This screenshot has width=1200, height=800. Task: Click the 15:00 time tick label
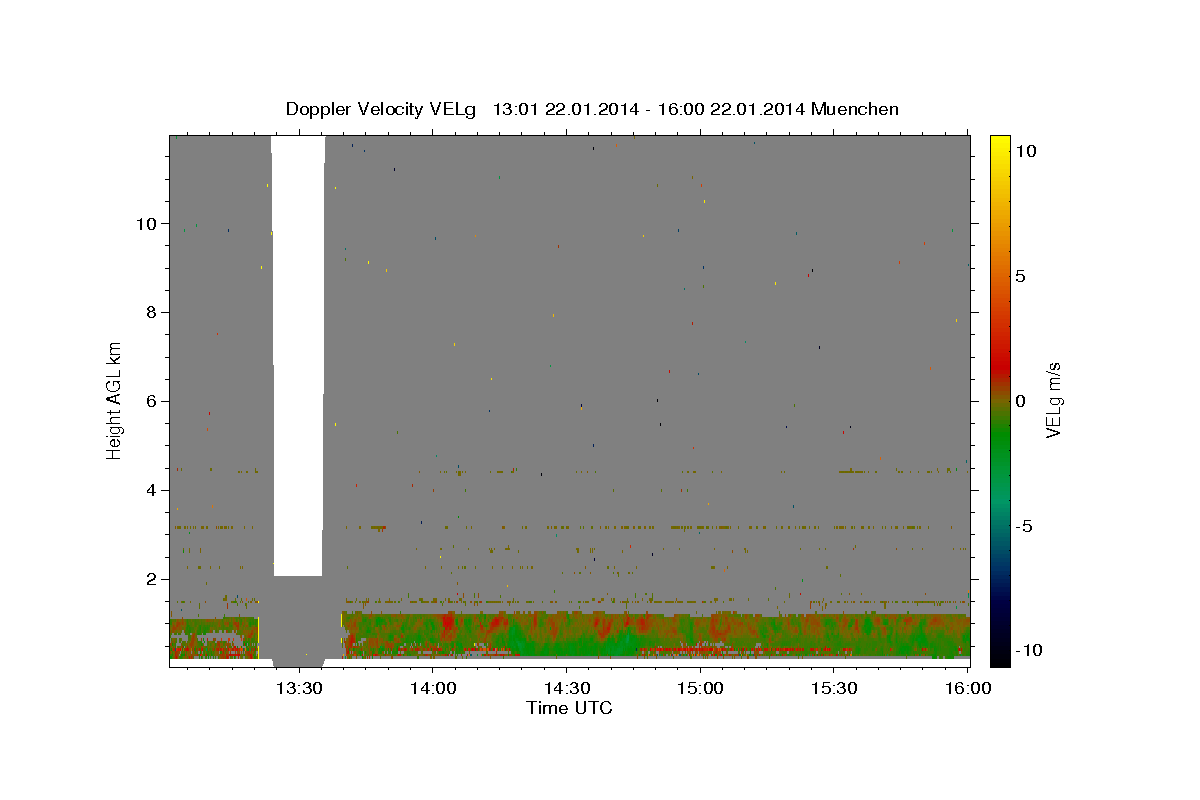[700, 688]
